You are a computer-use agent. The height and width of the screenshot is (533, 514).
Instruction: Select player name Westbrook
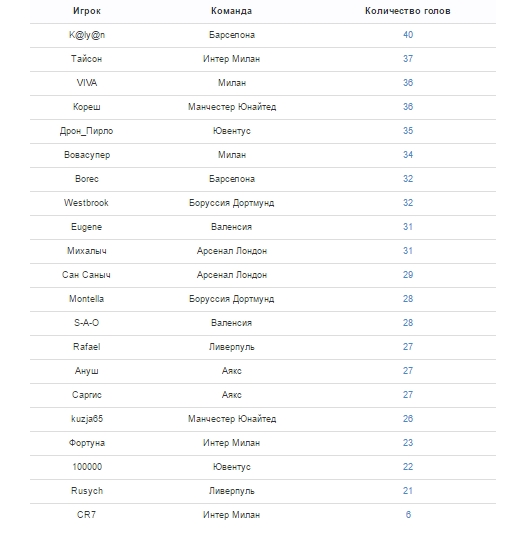click(x=86, y=203)
